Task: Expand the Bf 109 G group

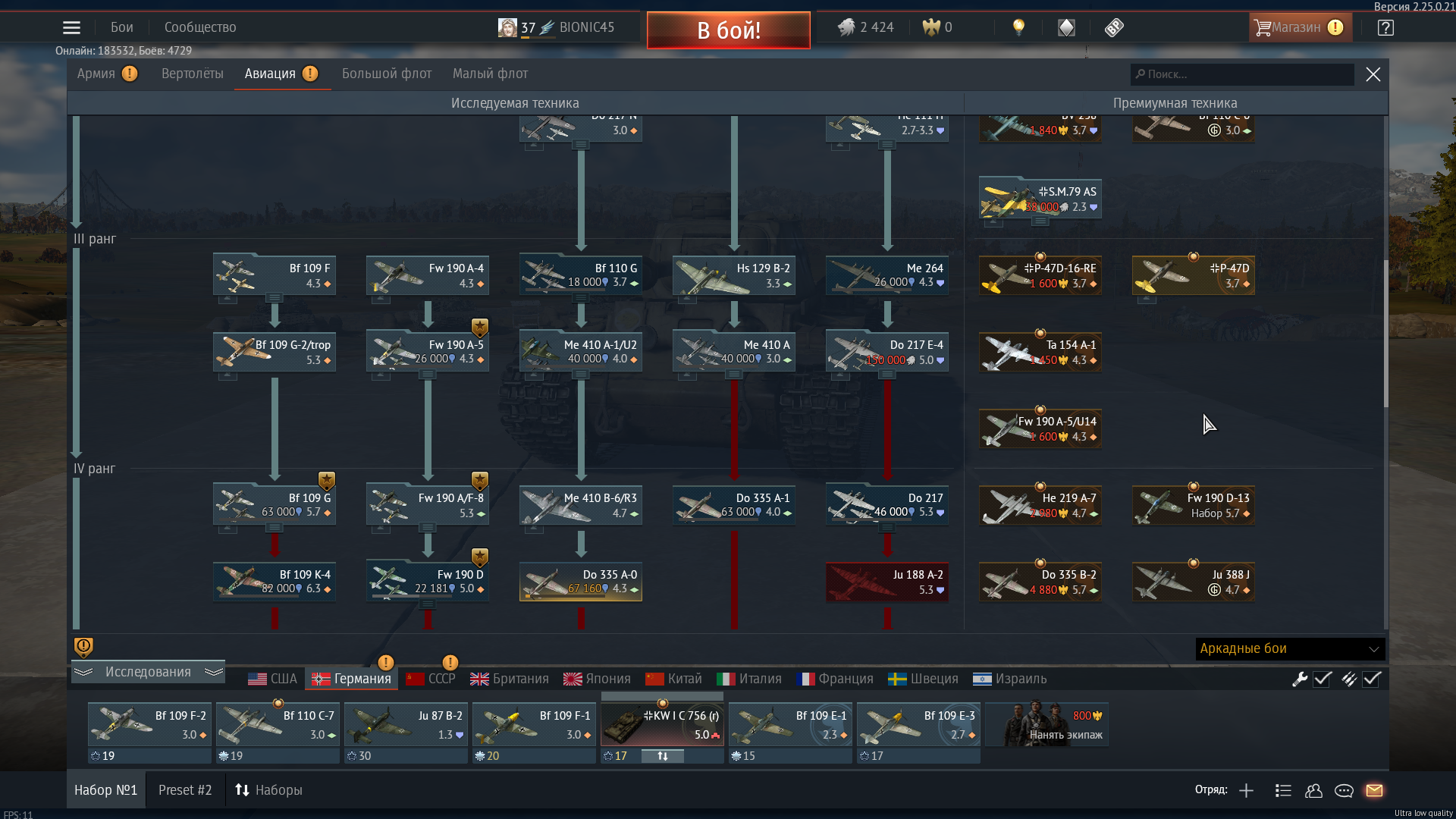Action: click(x=275, y=528)
